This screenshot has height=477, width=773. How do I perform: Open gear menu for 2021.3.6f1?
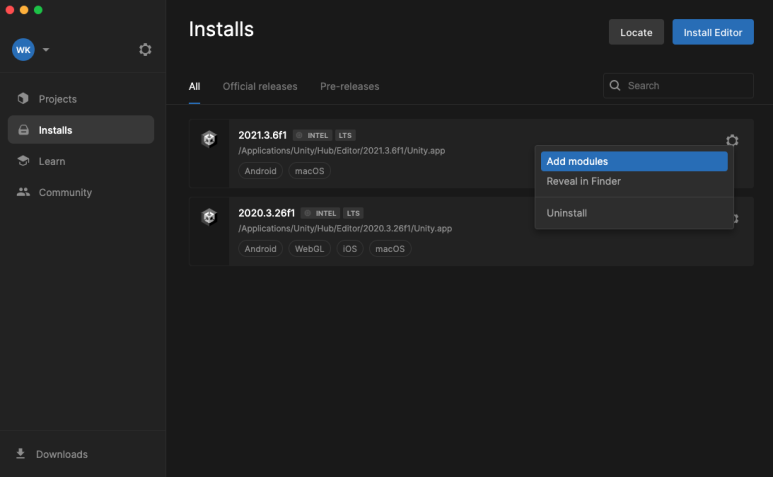coord(732,140)
